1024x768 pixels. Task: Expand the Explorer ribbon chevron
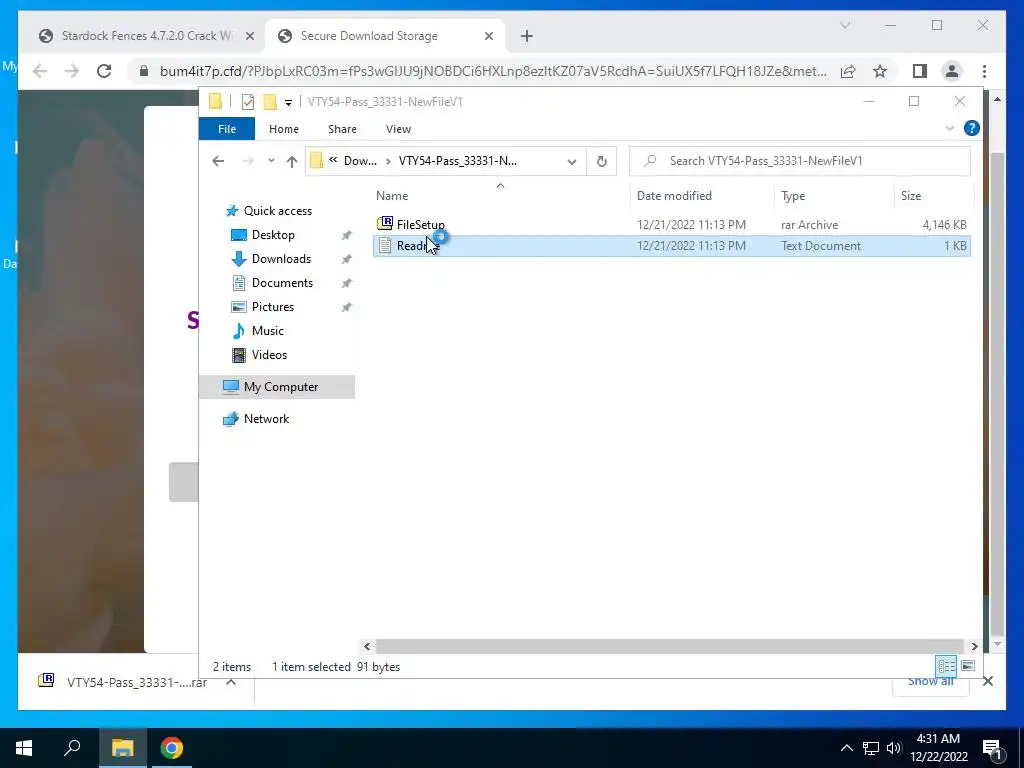(x=950, y=129)
